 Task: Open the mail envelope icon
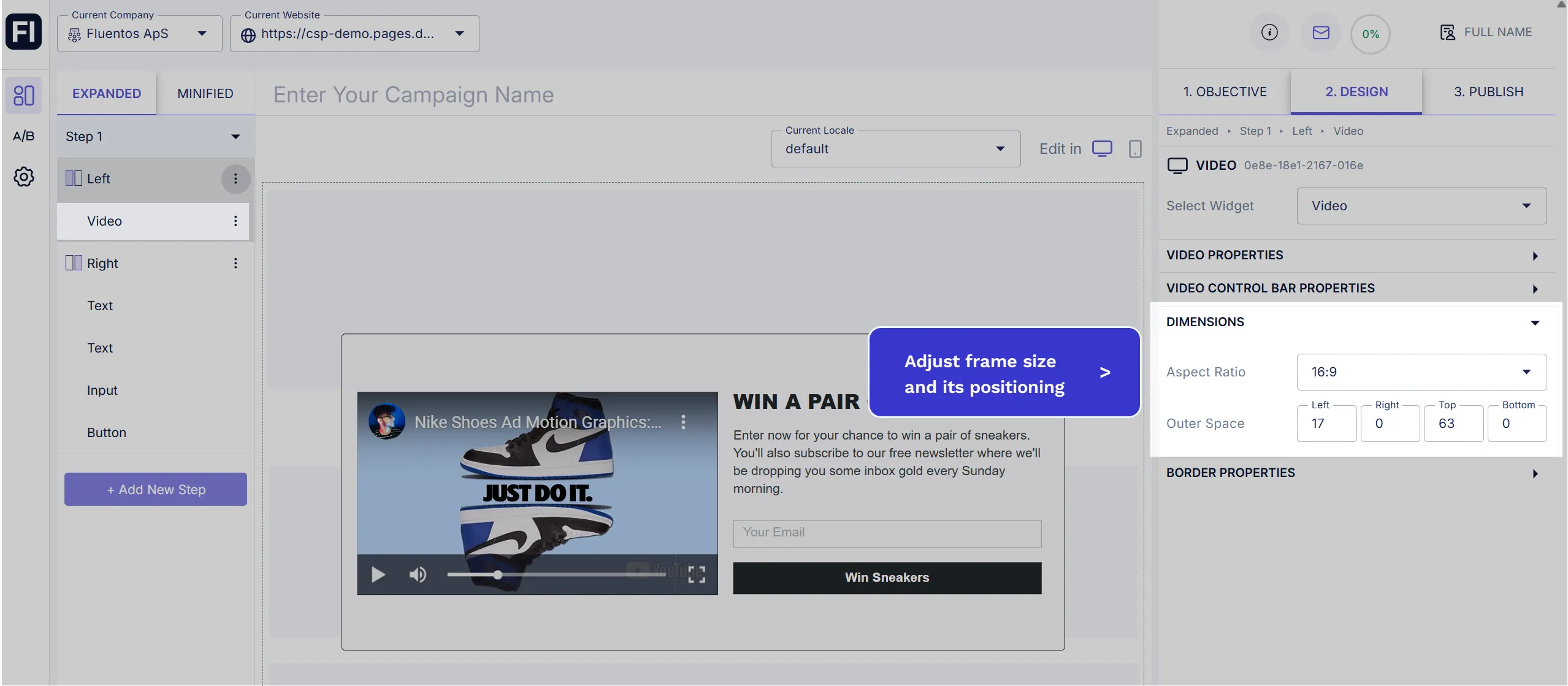click(x=1321, y=32)
